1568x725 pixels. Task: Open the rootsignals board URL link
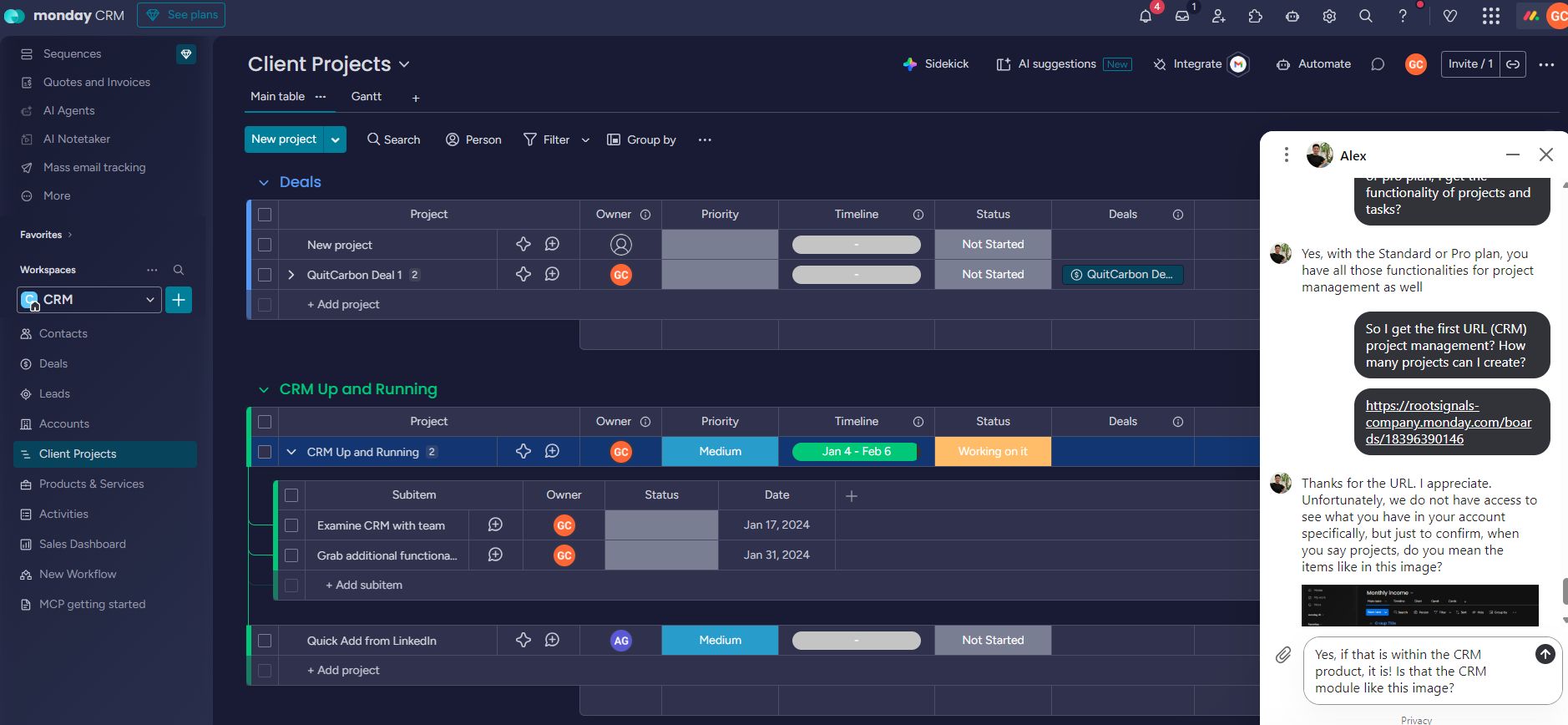[1448, 422]
